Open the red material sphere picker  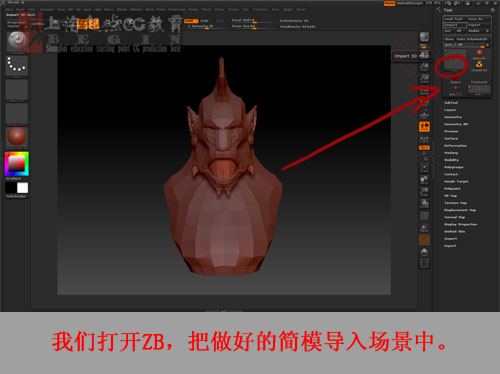point(17,137)
